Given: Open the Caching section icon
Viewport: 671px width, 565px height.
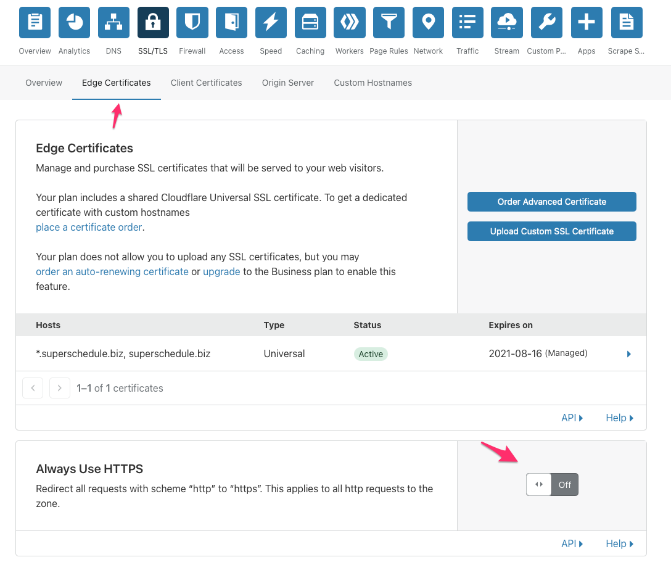Looking at the screenshot, I should (310, 22).
